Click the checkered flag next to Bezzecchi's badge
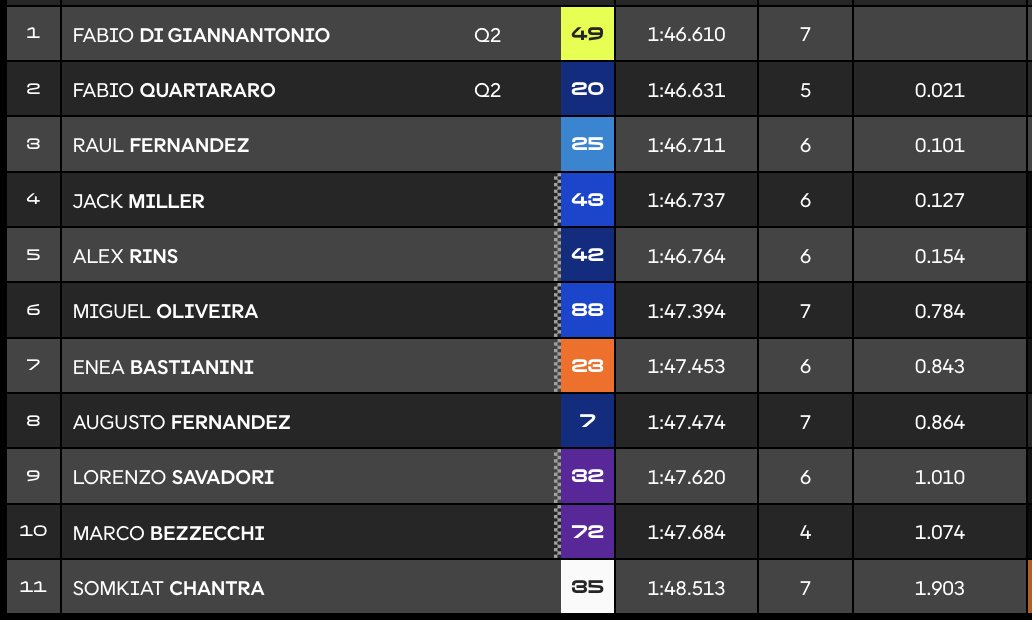 [558, 532]
